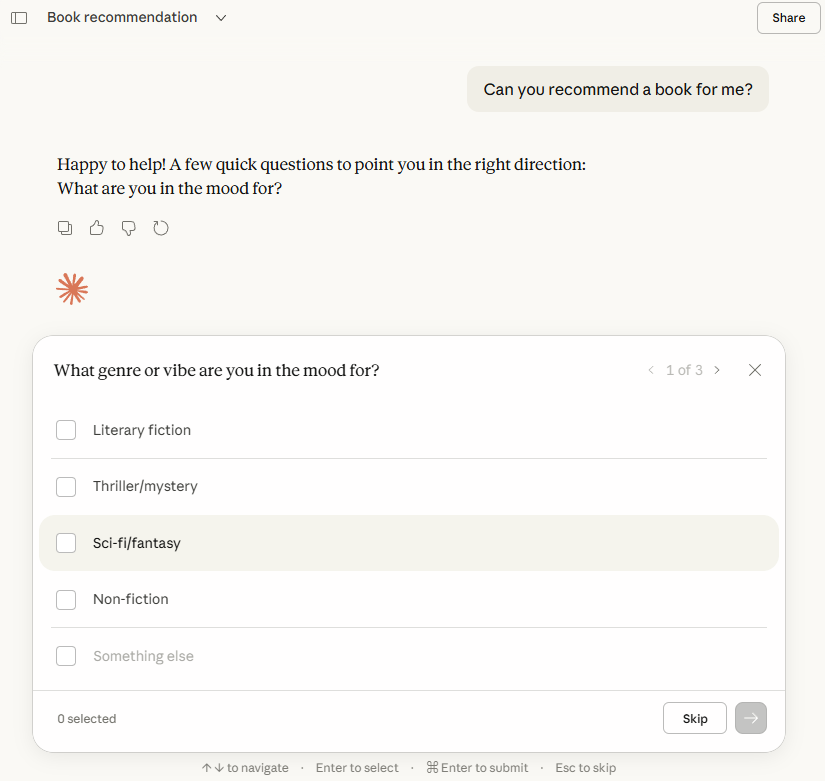Click the Claude asterisk logo
The width and height of the screenshot is (825, 781).
coord(71,289)
